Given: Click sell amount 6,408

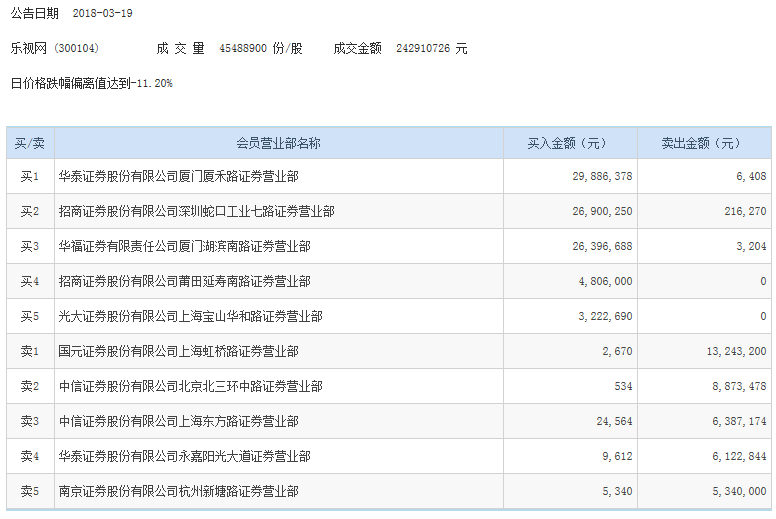Looking at the screenshot, I should (751, 176).
